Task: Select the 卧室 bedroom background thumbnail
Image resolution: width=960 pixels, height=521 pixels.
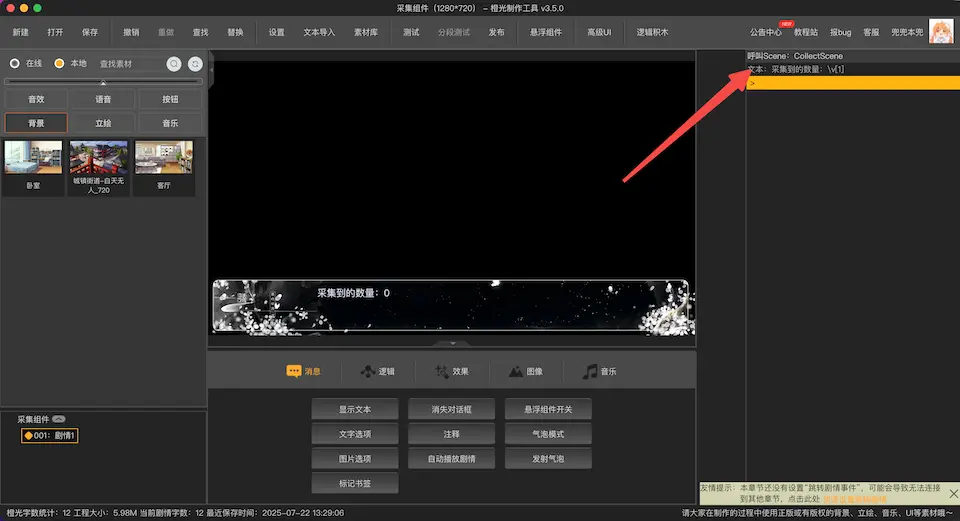Action: pyautogui.click(x=34, y=166)
